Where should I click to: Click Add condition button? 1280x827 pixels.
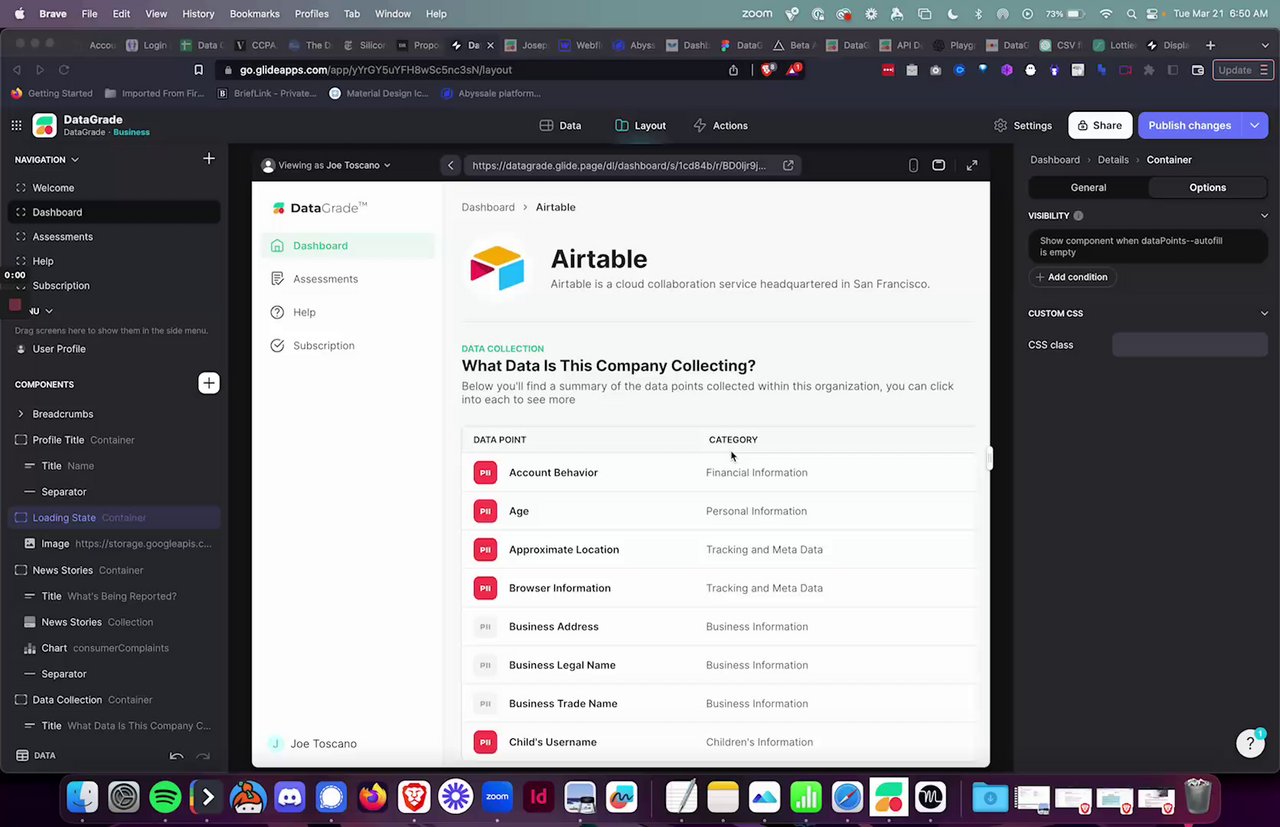[1072, 277]
